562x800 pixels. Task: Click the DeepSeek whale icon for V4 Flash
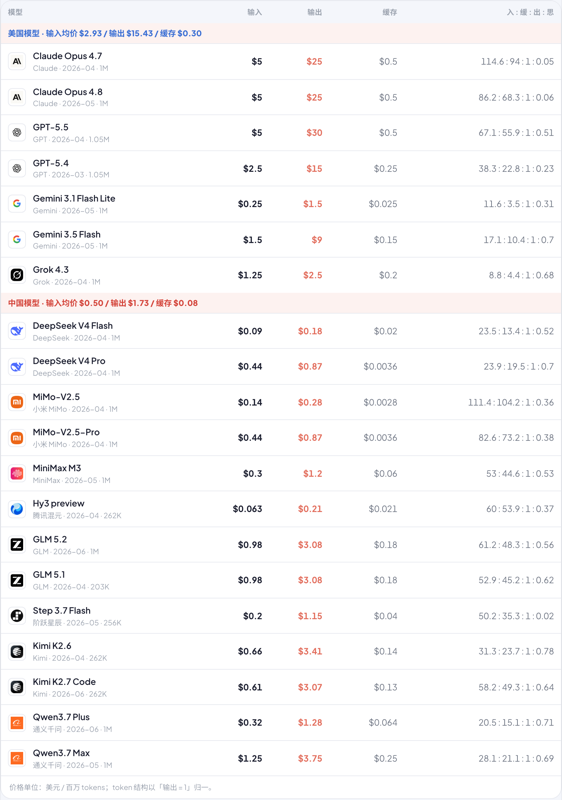click(17, 331)
